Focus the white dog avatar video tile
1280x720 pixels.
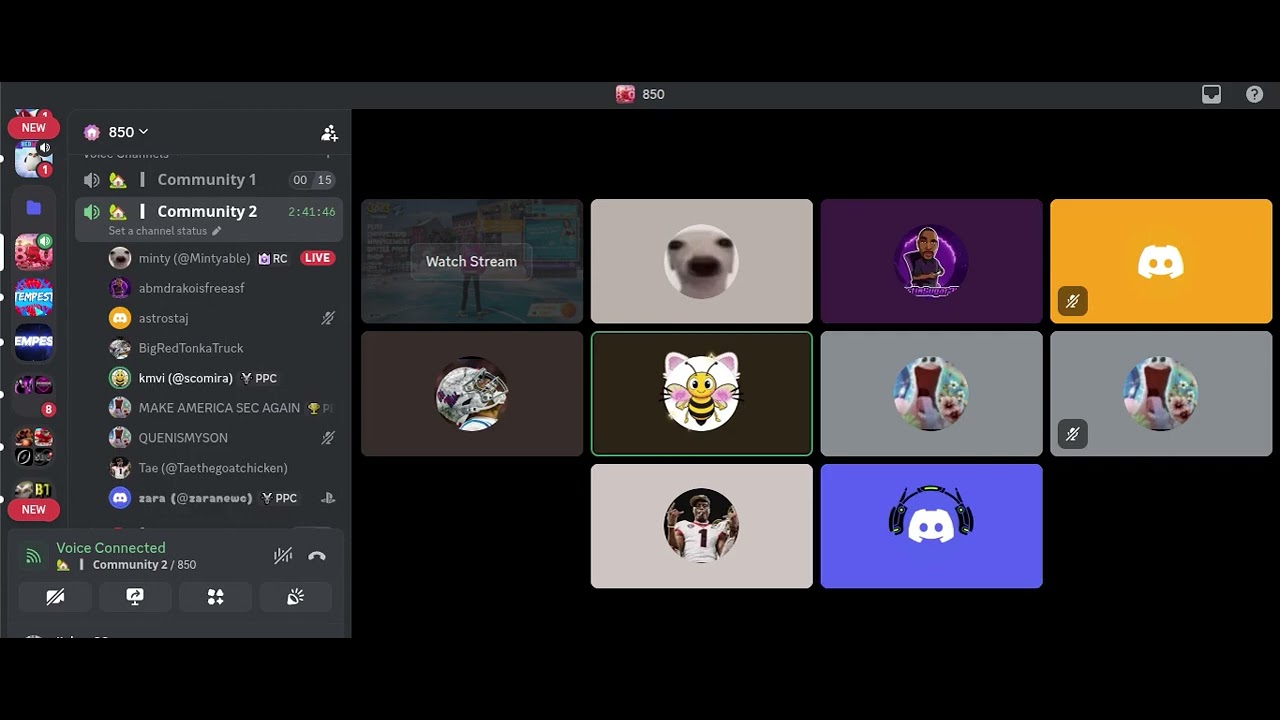(x=701, y=261)
